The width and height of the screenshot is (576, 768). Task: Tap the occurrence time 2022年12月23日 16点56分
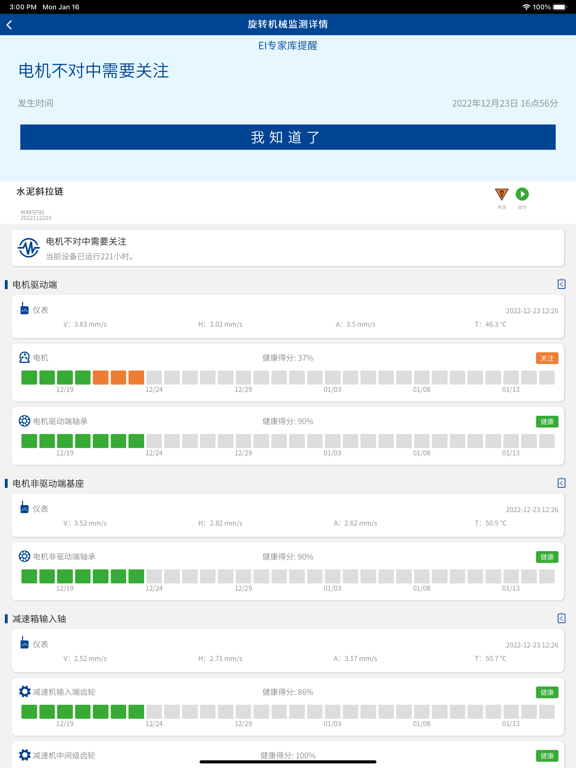[x=504, y=103]
